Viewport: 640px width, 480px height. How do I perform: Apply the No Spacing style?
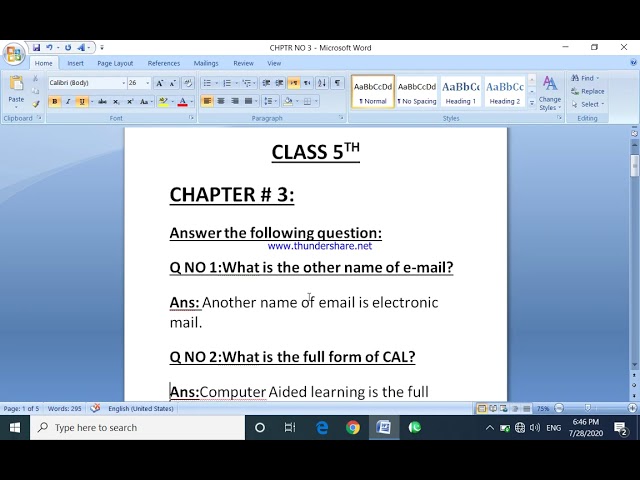417,92
